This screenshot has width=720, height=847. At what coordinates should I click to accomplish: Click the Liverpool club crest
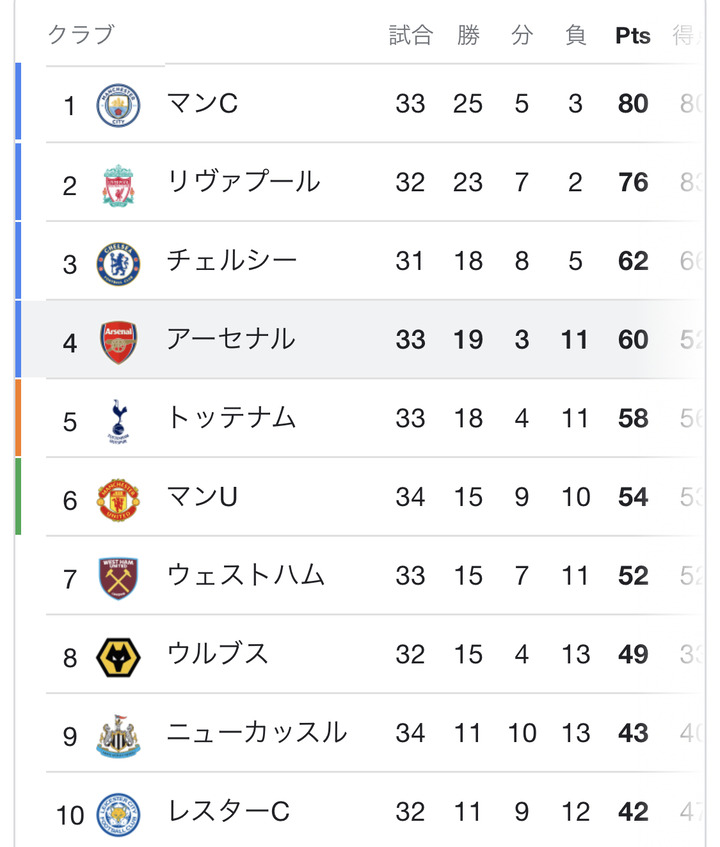click(x=118, y=184)
